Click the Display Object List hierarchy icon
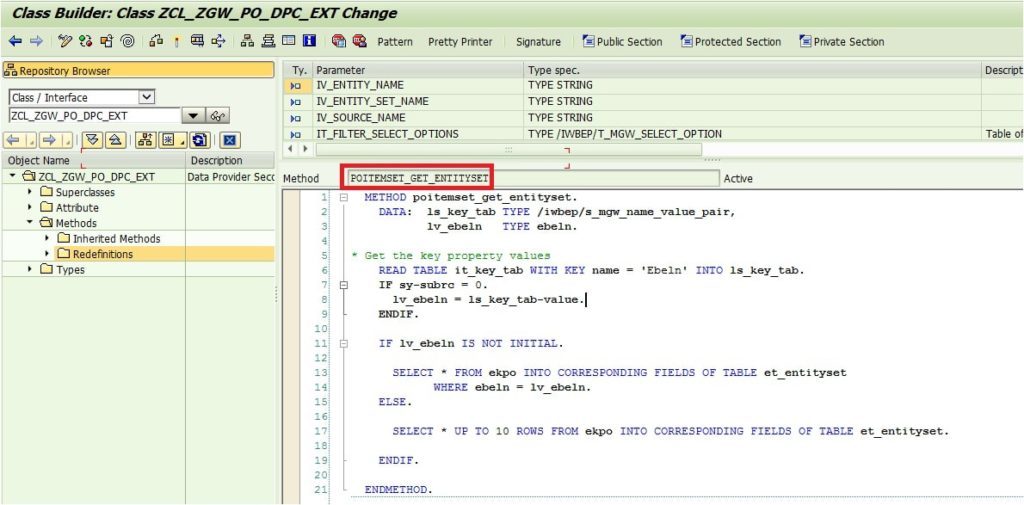 (248, 41)
